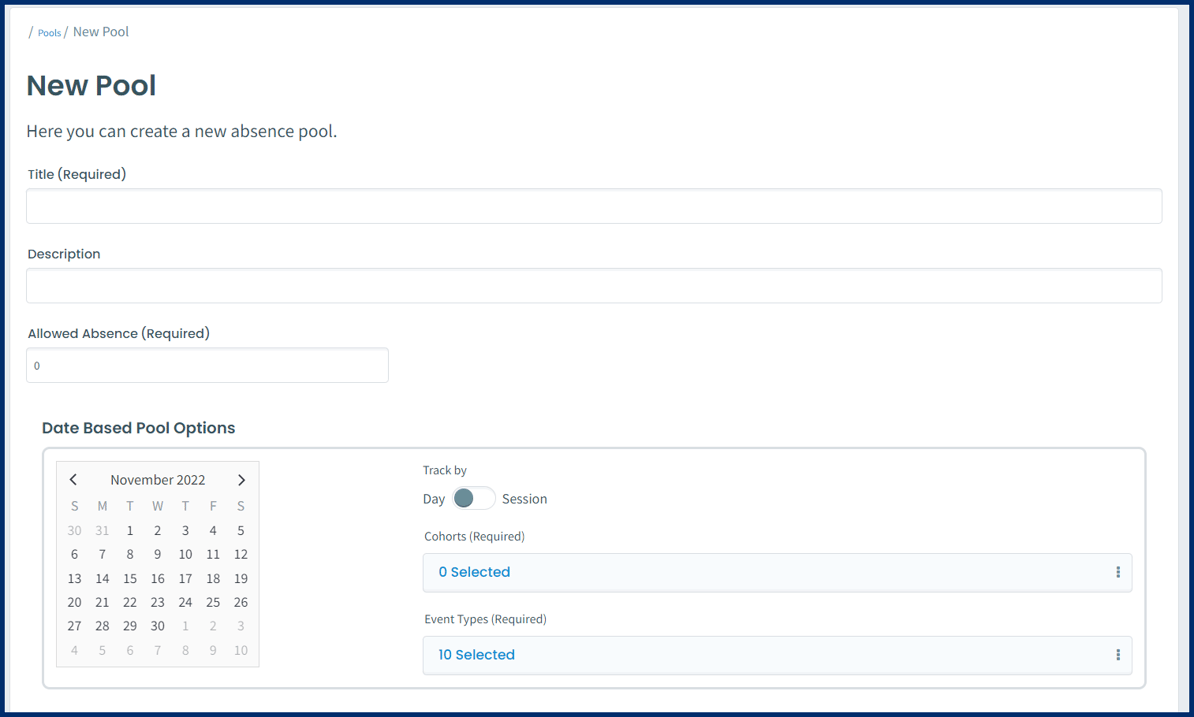Click the Day label beside the toggle

pos(433,498)
